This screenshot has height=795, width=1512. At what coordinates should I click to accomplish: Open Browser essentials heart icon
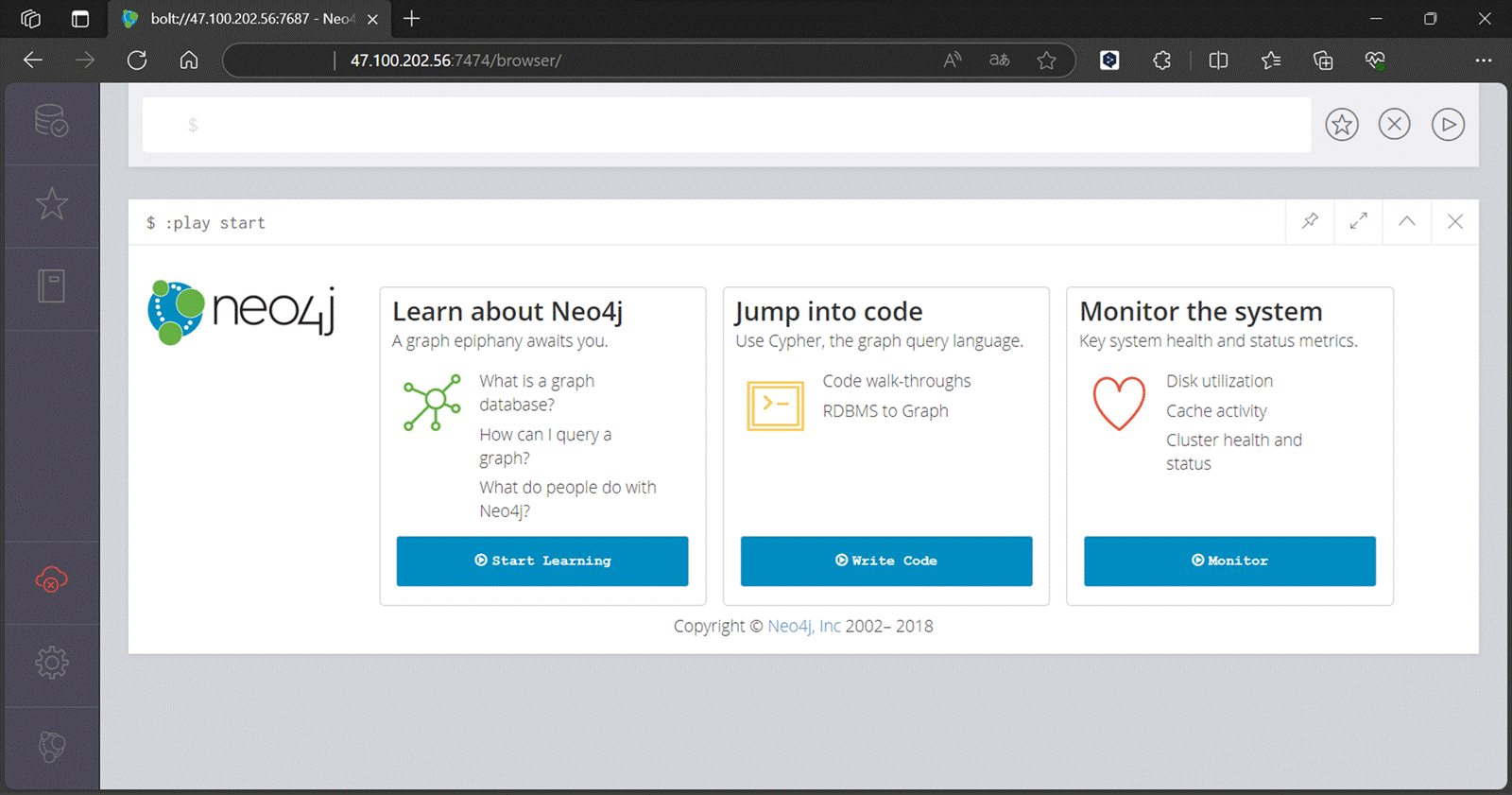(1375, 60)
